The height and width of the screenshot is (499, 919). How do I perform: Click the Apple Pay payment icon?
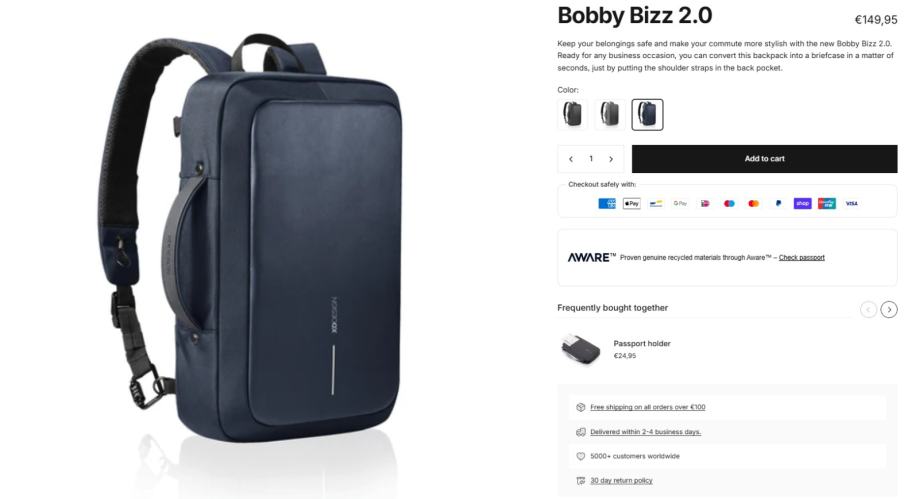click(631, 203)
